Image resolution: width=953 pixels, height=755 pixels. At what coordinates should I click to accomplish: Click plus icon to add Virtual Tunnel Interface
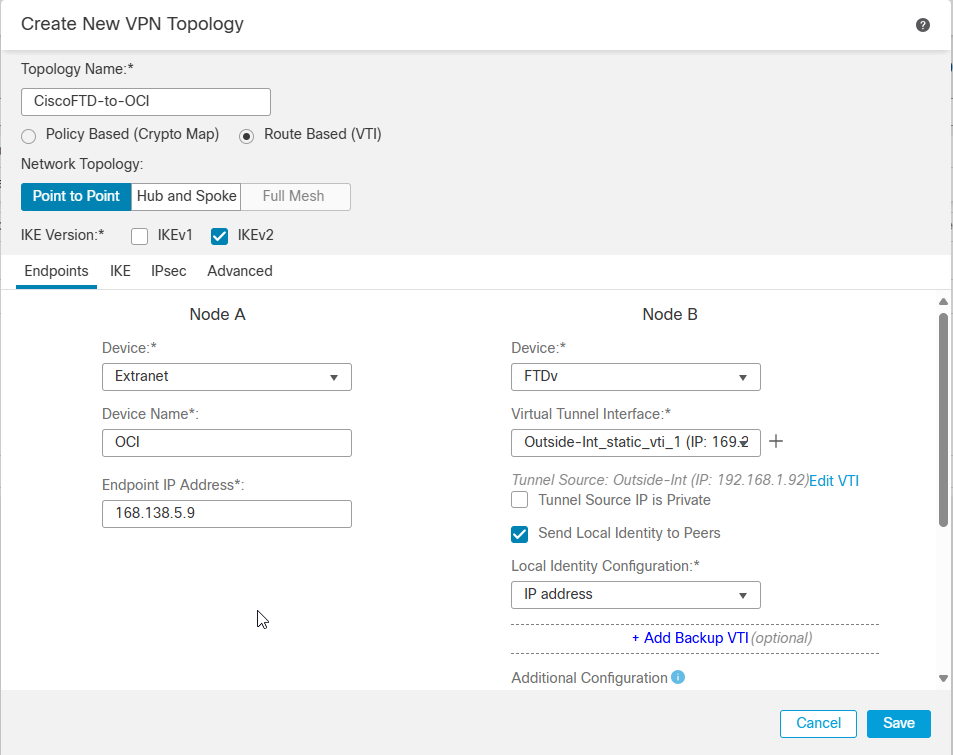coord(775,442)
